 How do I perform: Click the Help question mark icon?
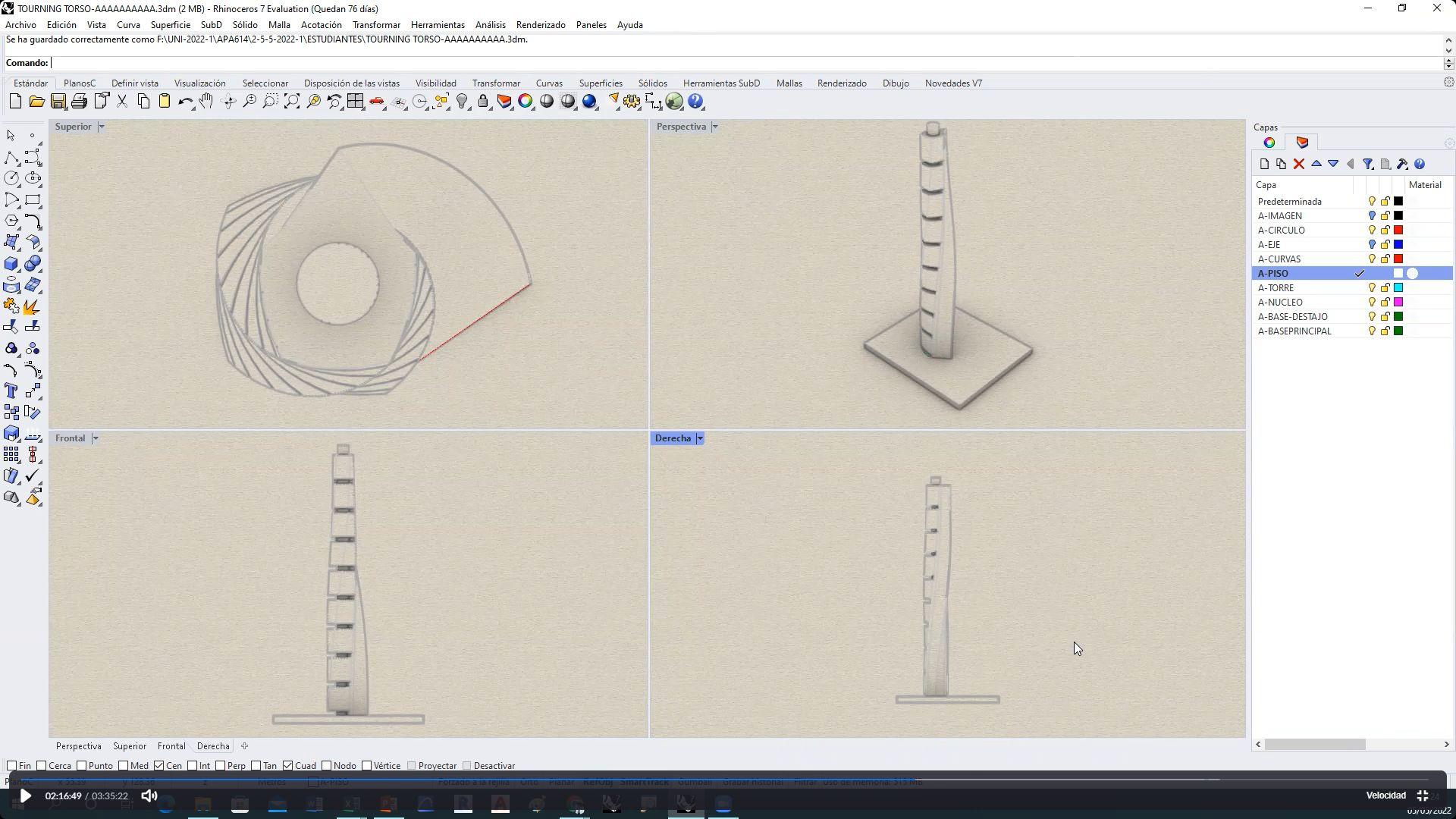pos(696,102)
